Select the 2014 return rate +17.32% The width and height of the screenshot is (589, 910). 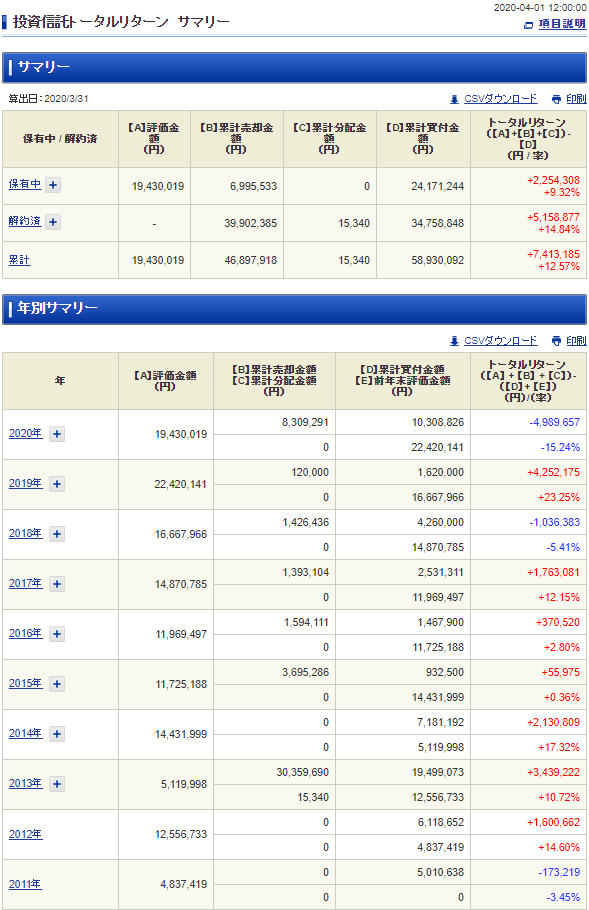pos(558,748)
